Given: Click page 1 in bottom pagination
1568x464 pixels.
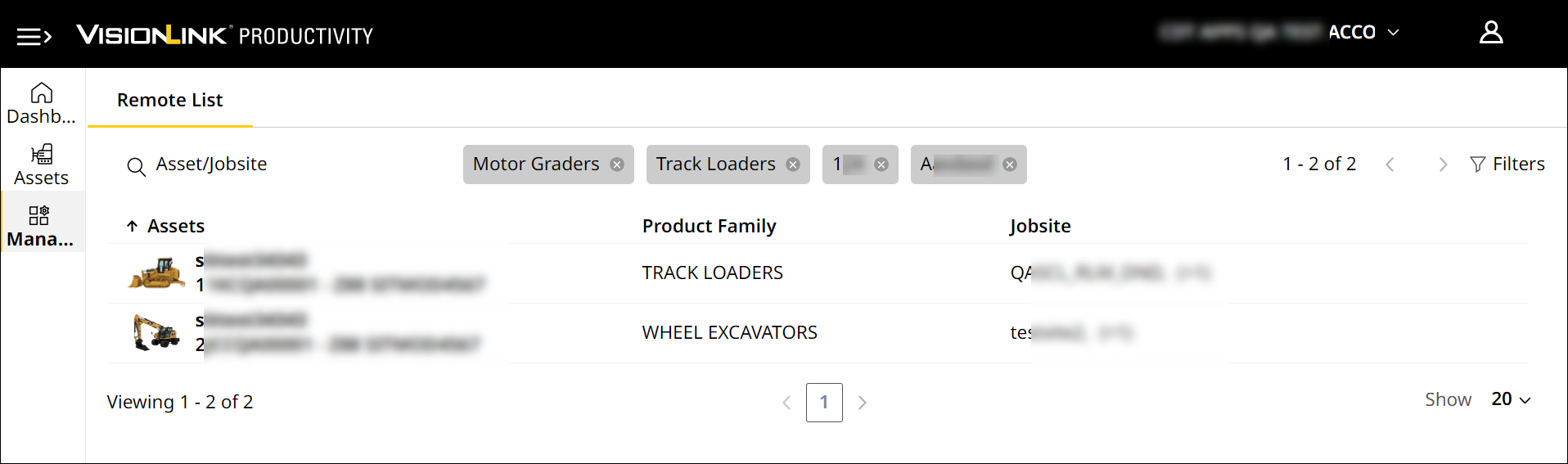Looking at the screenshot, I should click(824, 403).
